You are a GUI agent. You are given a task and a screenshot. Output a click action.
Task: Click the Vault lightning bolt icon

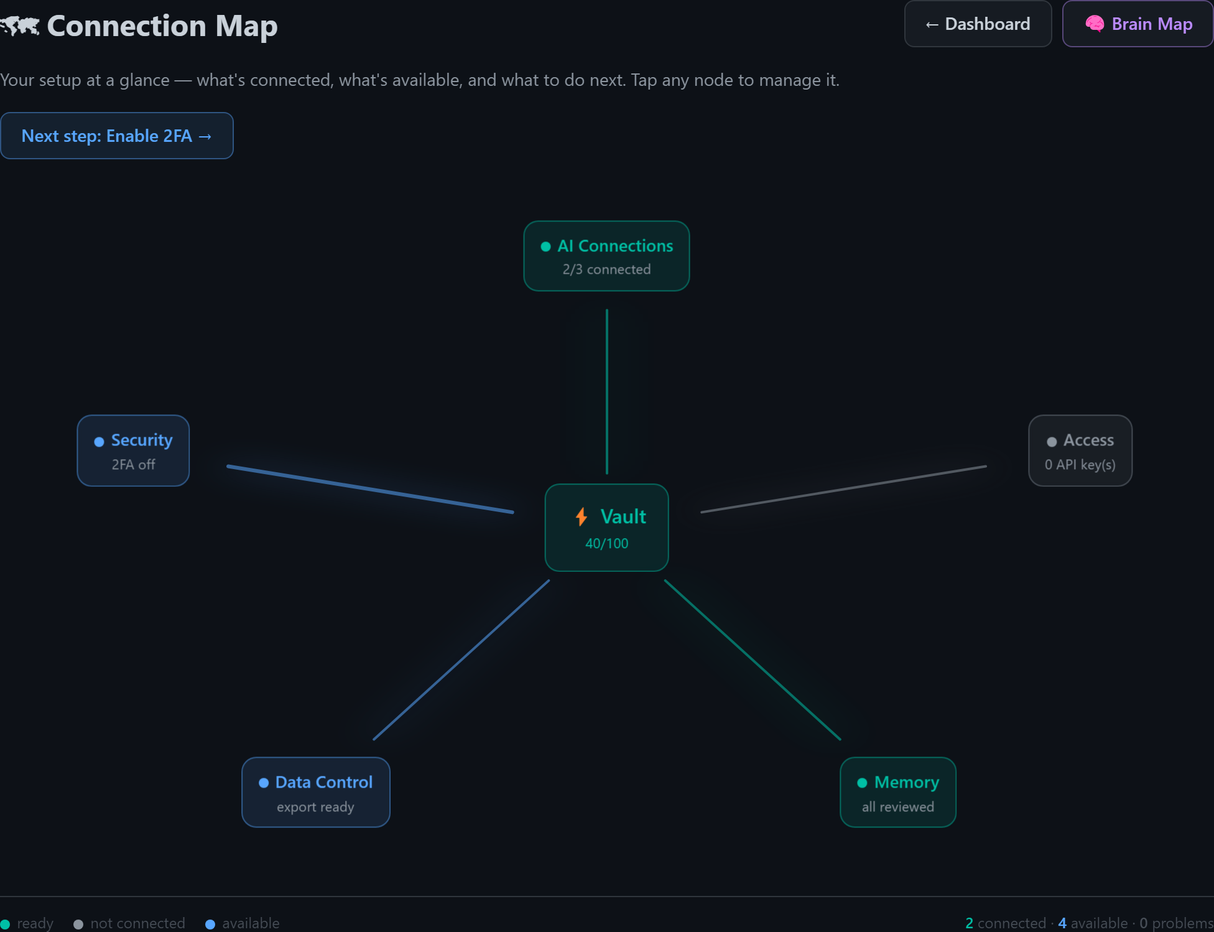click(x=581, y=517)
